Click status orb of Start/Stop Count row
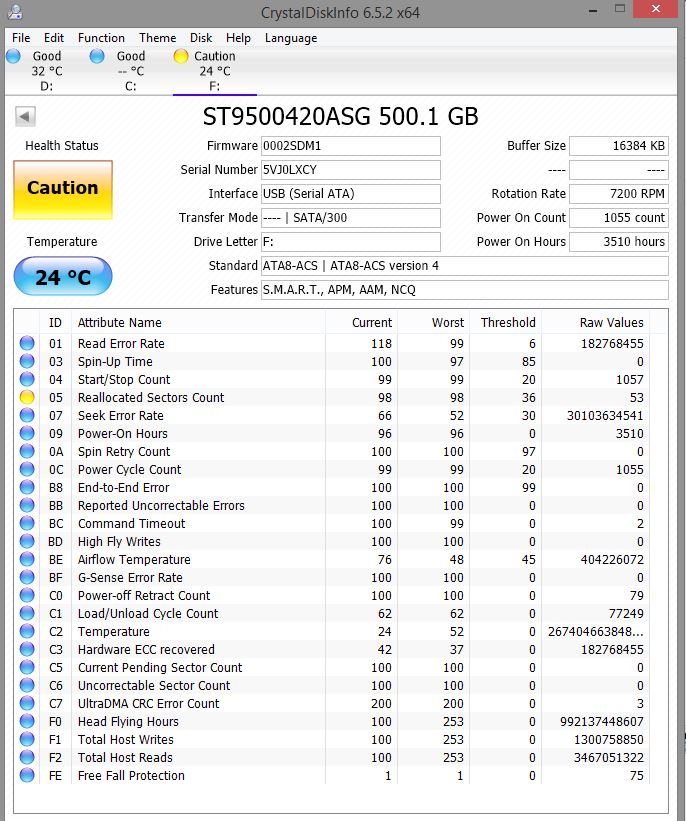This screenshot has height=821, width=686. (27, 379)
